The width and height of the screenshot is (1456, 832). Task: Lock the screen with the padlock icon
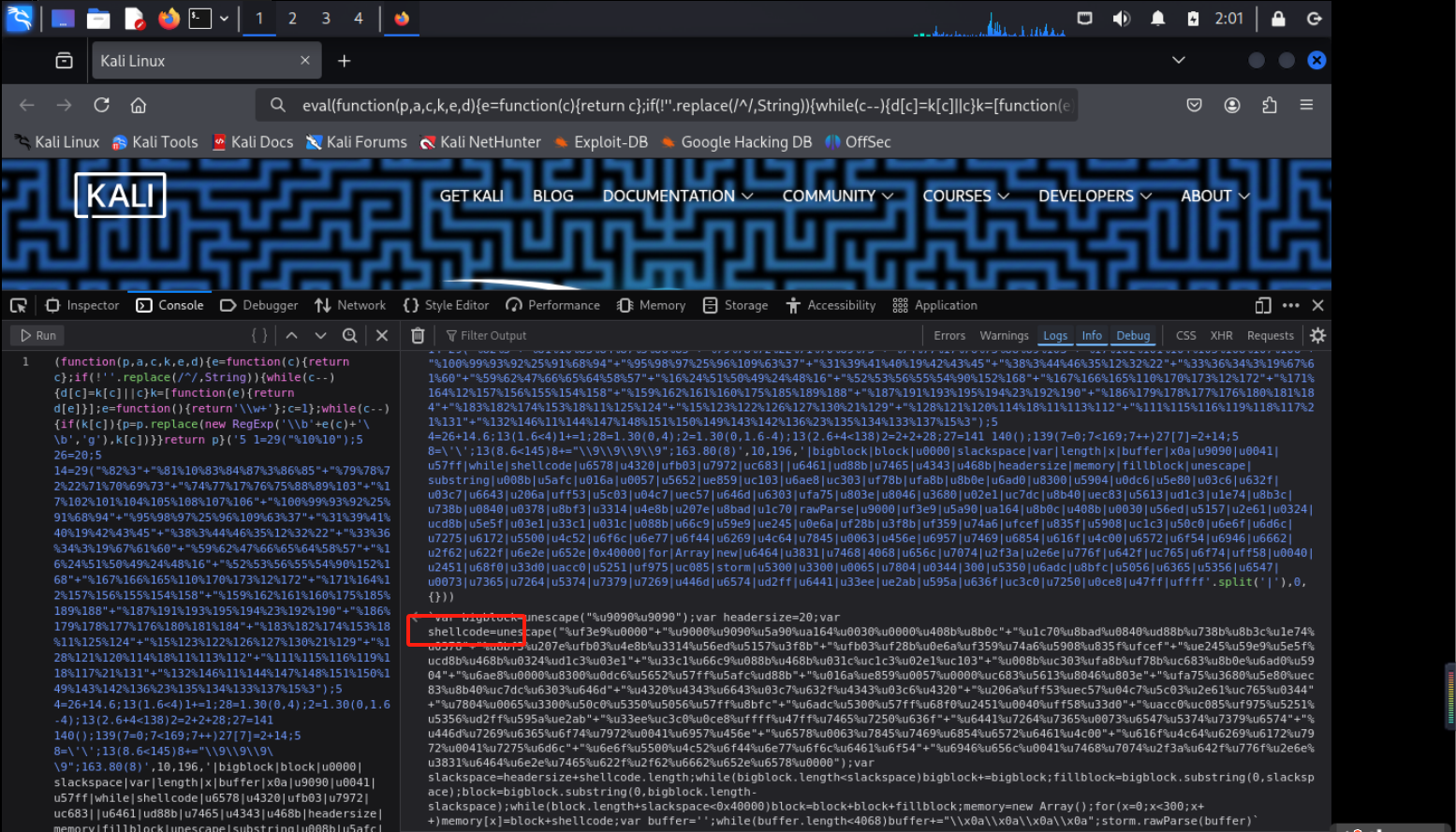[x=1278, y=19]
